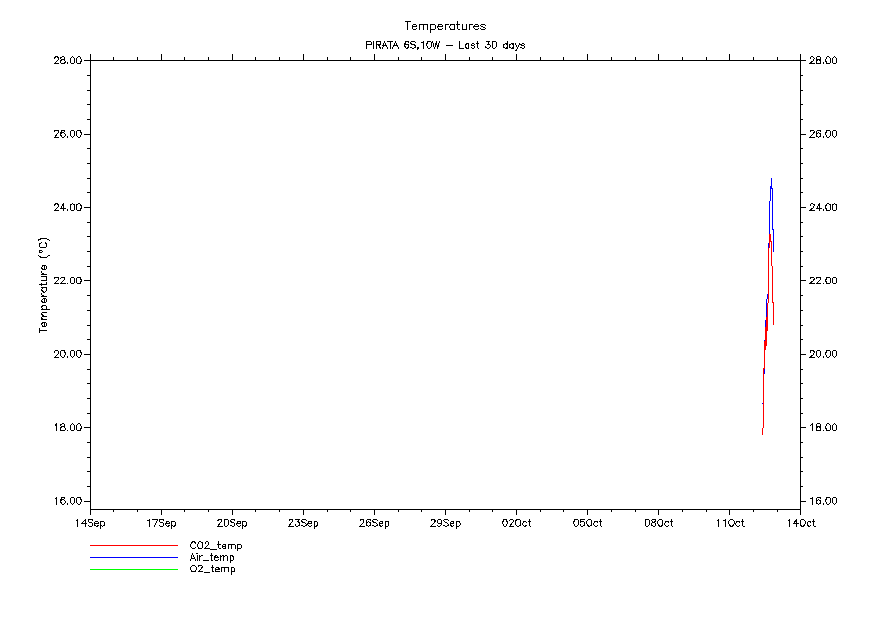Click the 29Sep date label
This screenshot has width=891, height=630.
click(x=445, y=522)
